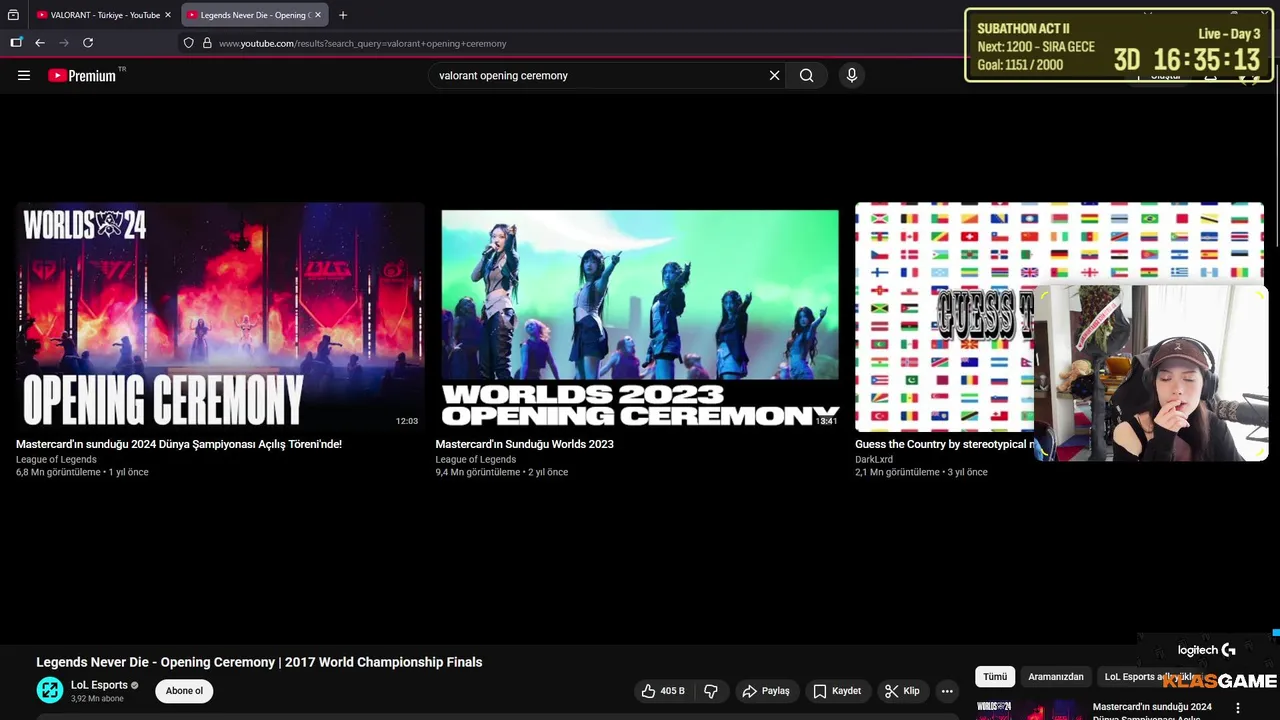Start voice search with the microphone icon

(851, 75)
